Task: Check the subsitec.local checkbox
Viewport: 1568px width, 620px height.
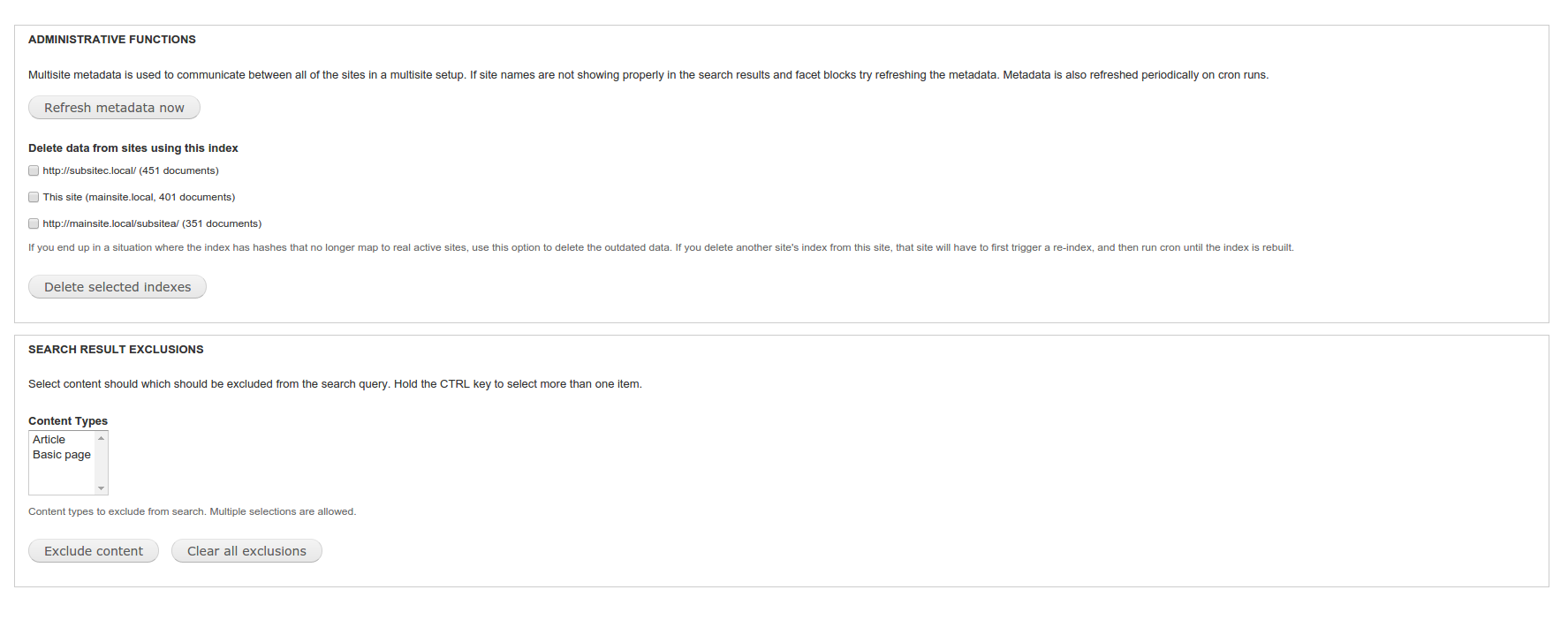Action: (x=34, y=170)
